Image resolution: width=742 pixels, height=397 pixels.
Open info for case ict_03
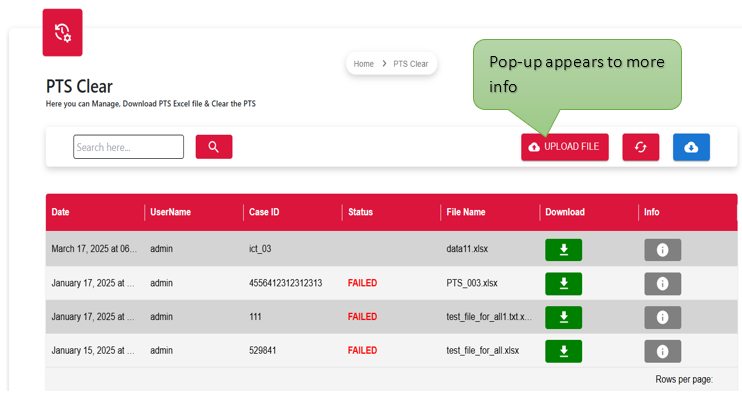662,250
